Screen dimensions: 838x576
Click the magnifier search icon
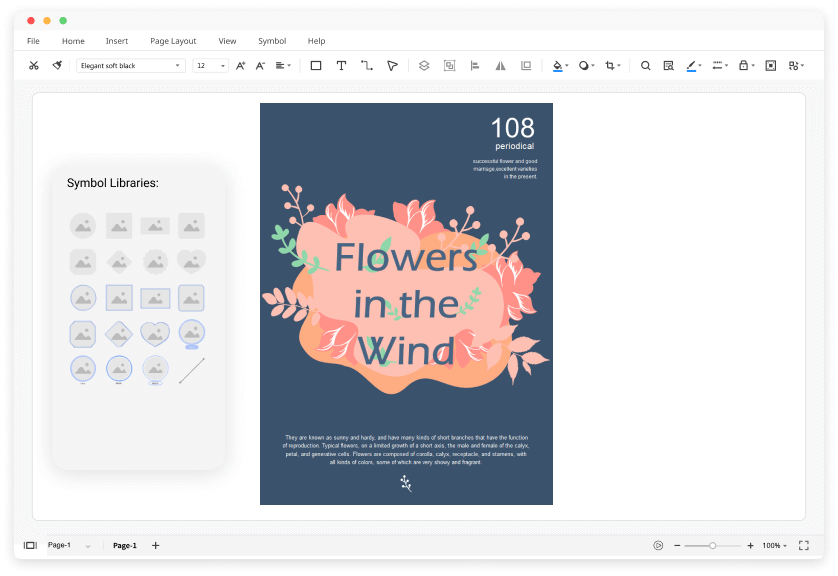click(x=645, y=66)
